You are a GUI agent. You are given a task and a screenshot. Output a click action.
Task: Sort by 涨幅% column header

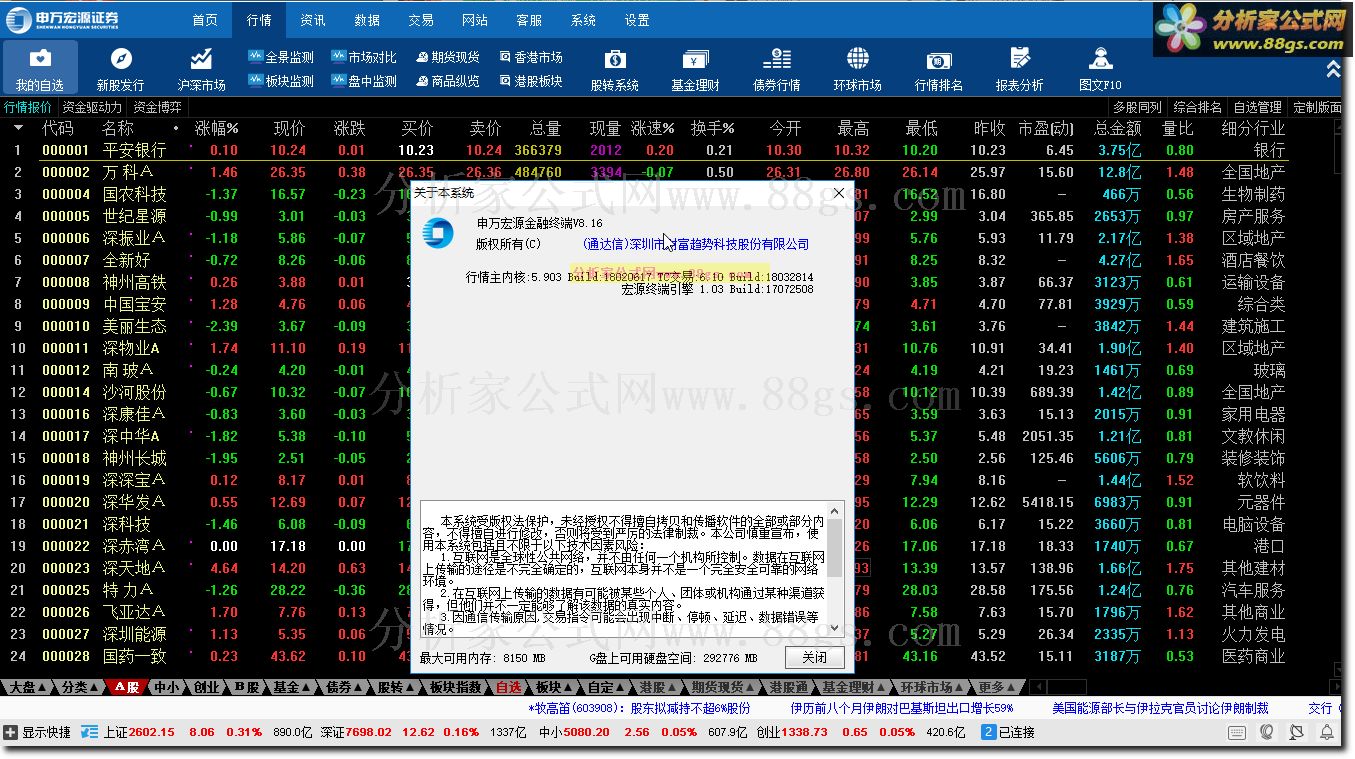coord(216,128)
